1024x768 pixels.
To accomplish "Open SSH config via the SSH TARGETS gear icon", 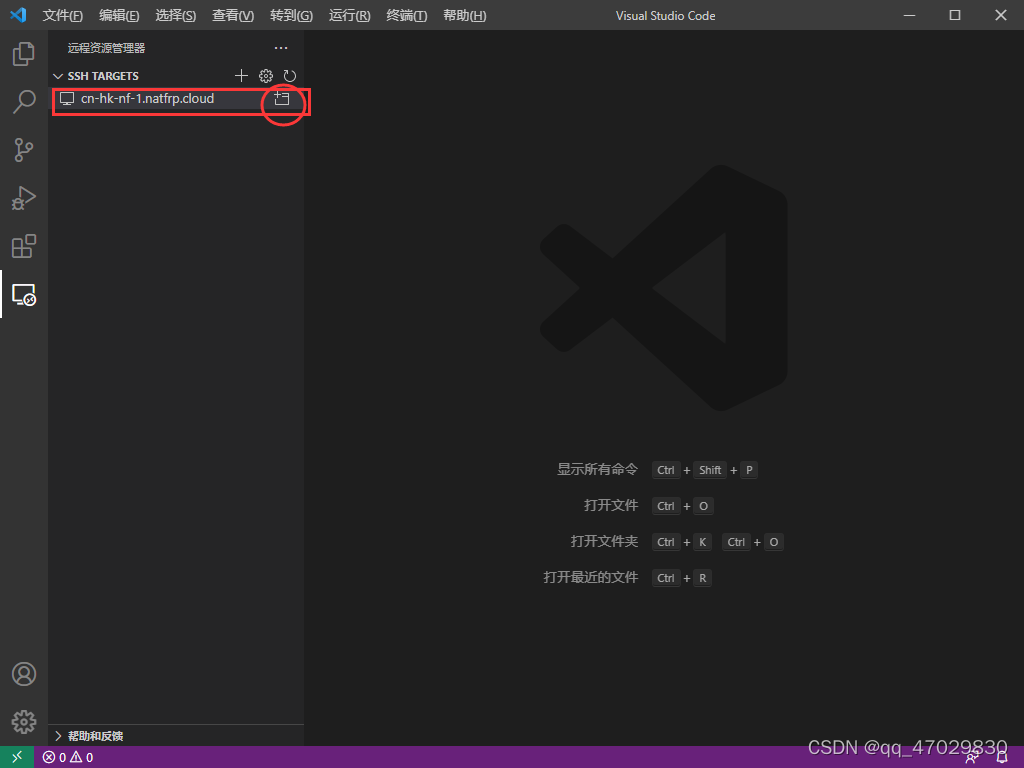I will pyautogui.click(x=265, y=76).
